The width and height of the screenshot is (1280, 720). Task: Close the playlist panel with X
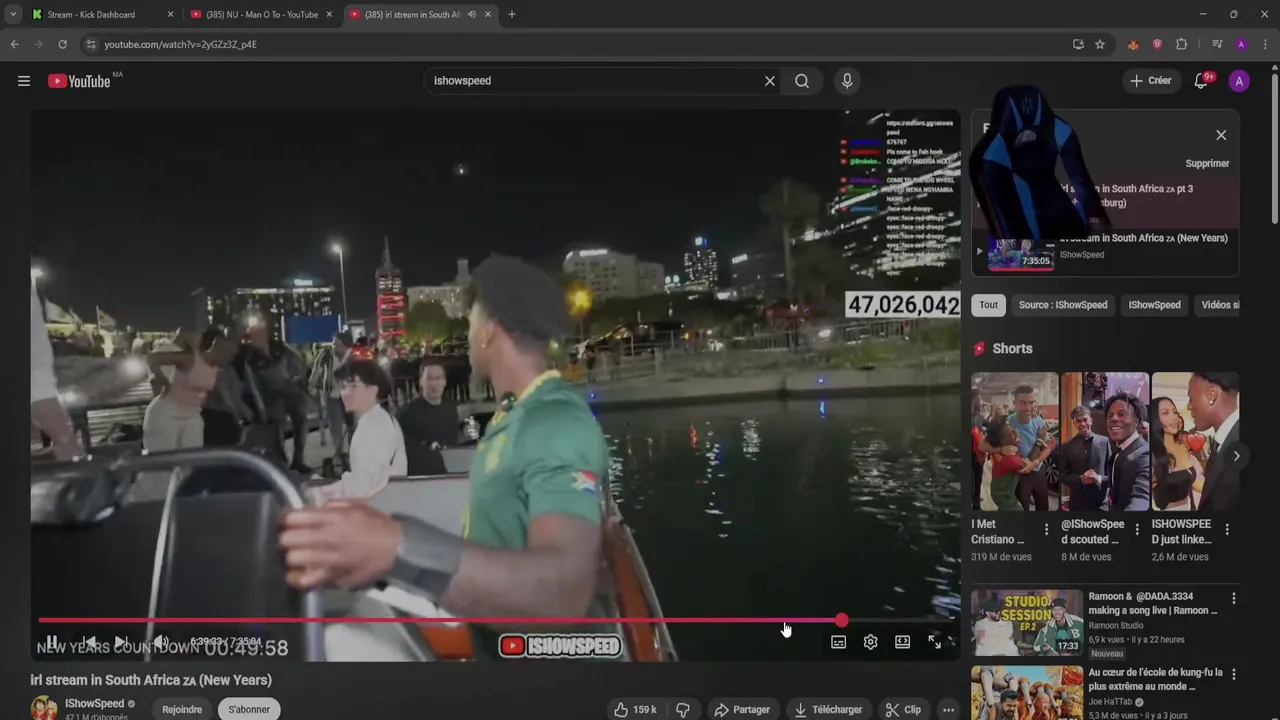click(1221, 135)
